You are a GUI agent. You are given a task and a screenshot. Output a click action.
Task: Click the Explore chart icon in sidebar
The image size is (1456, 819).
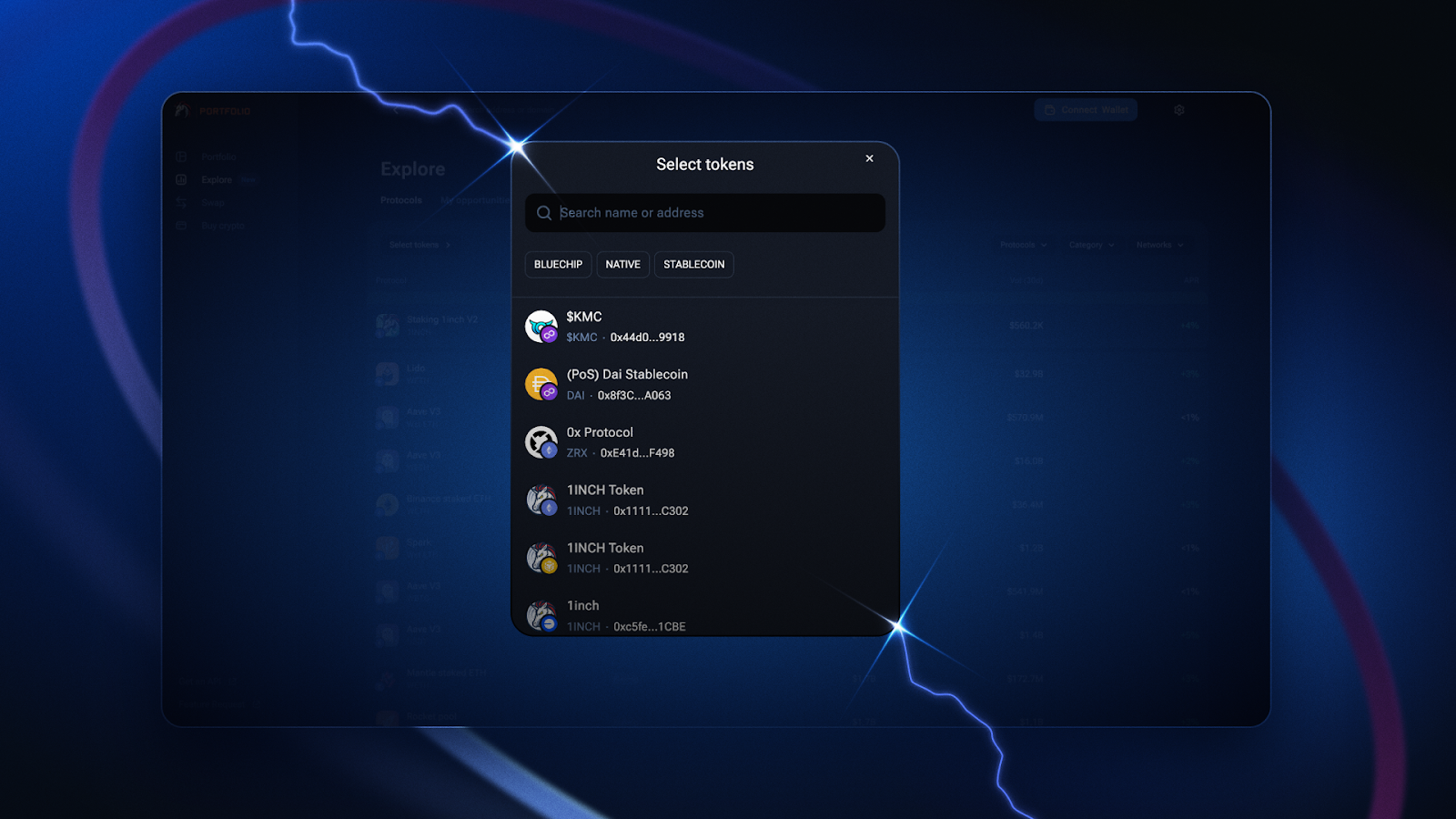pos(181,180)
